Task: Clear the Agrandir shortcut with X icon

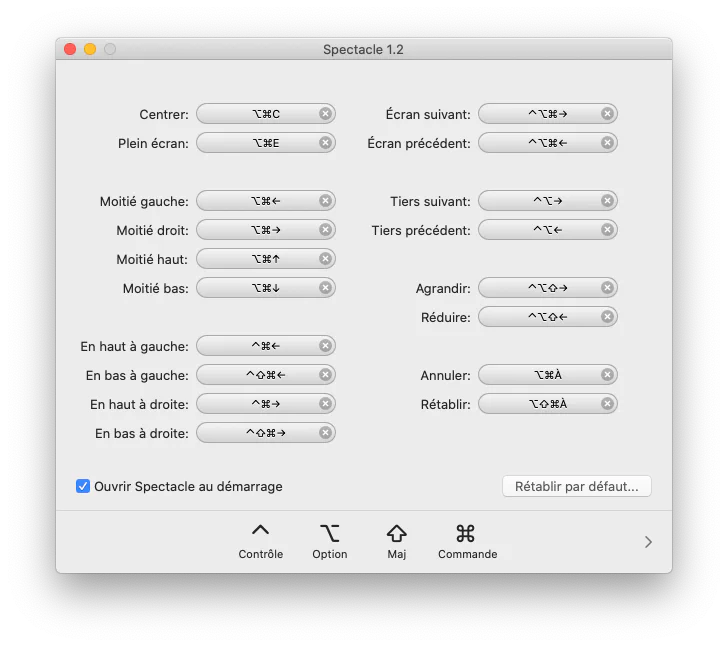Action: pyautogui.click(x=607, y=288)
